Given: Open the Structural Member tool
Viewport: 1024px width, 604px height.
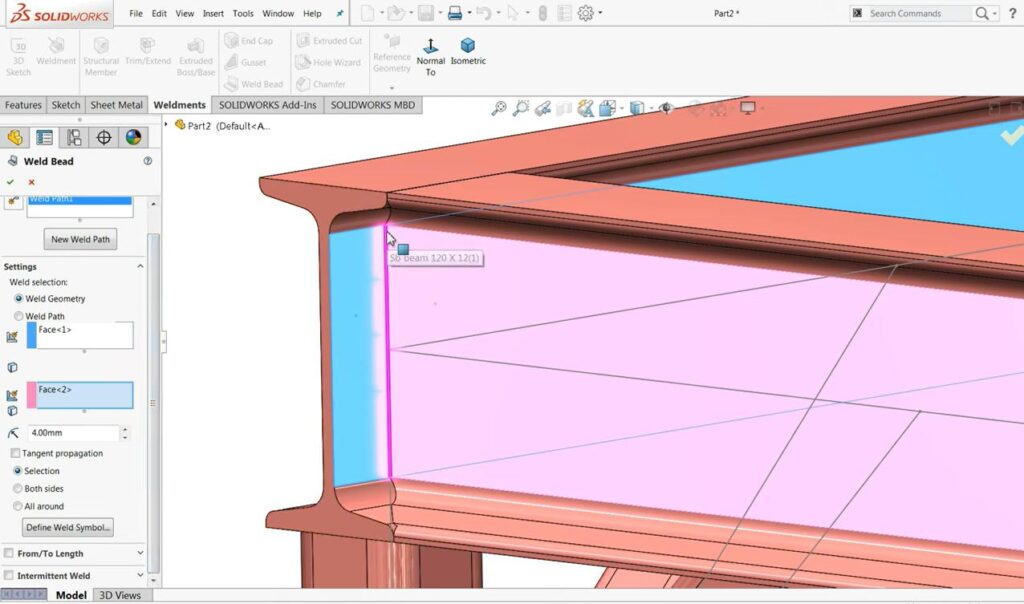Looking at the screenshot, I should tap(101, 52).
